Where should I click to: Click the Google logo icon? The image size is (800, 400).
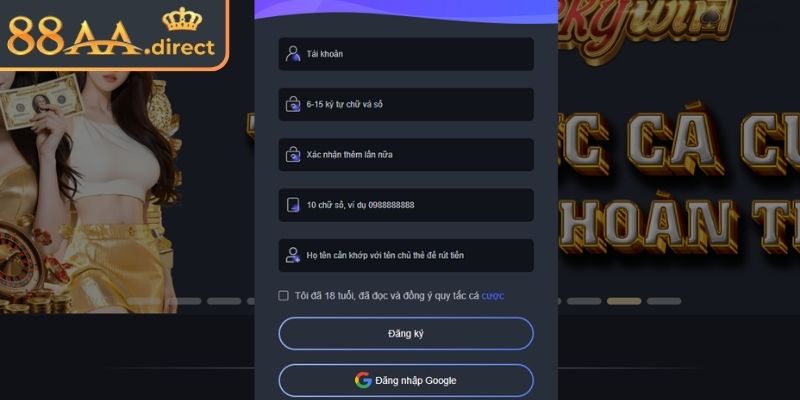363,380
